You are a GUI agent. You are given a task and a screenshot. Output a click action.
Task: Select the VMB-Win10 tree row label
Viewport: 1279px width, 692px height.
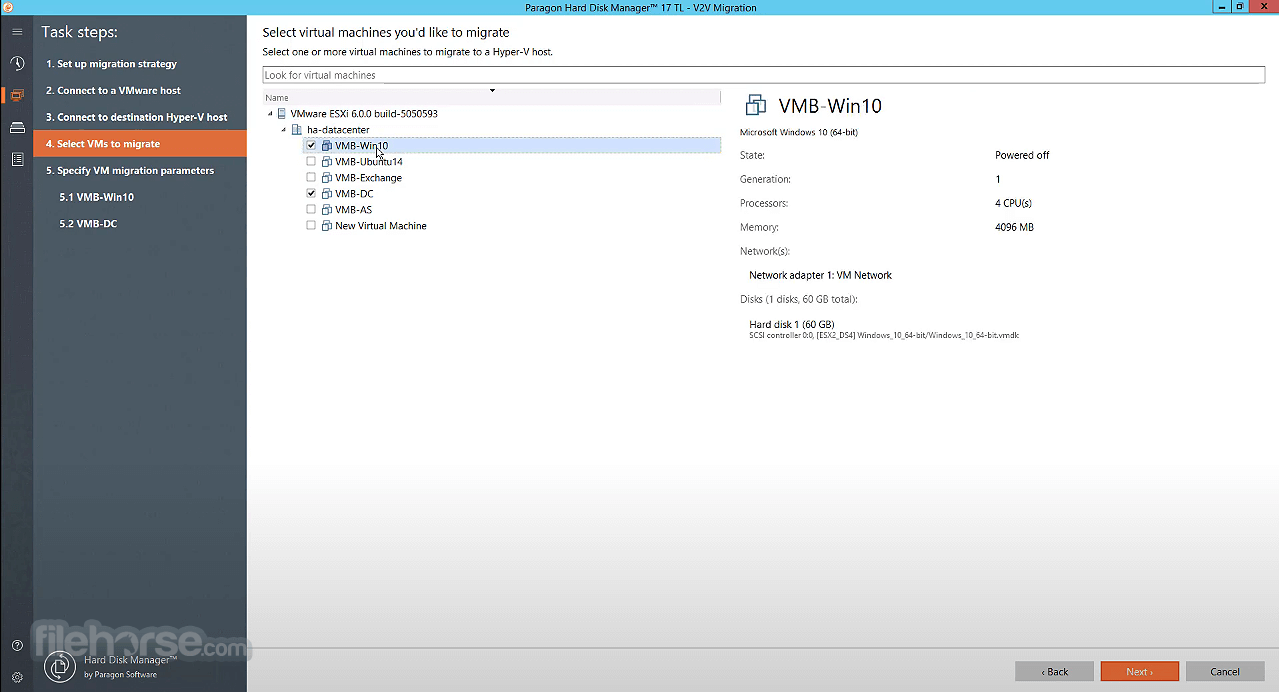pyautogui.click(x=362, y=146)
